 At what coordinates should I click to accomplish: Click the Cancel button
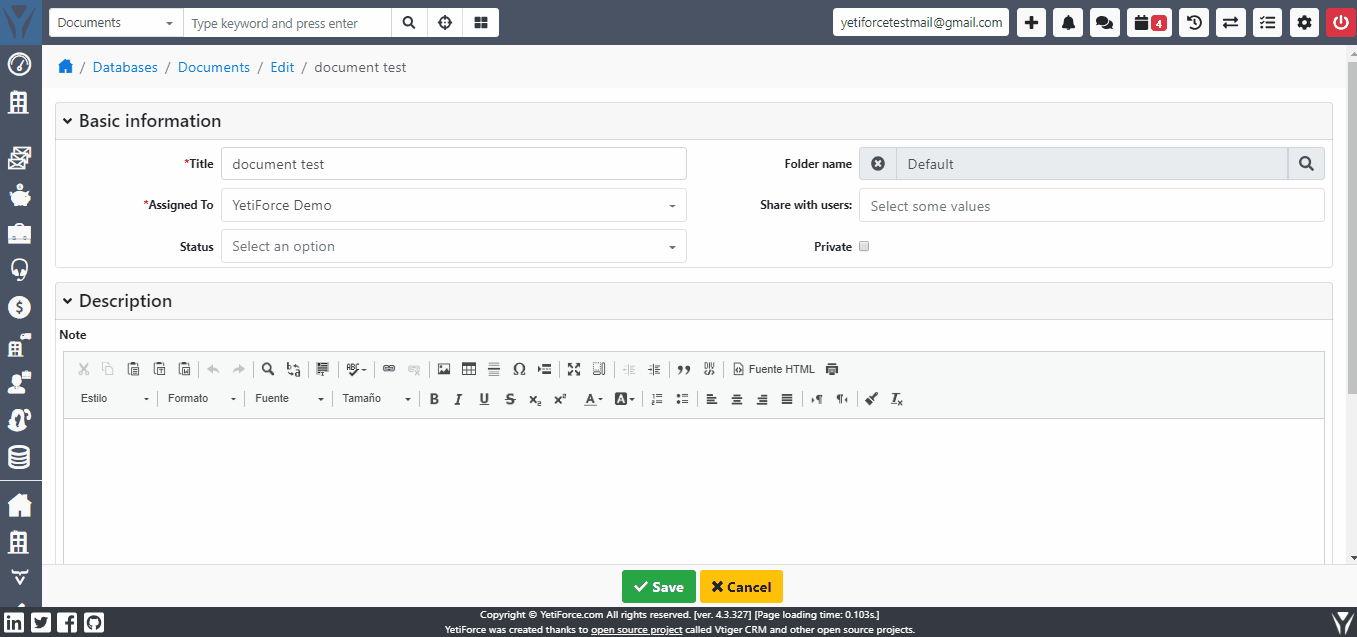[741, 587]
